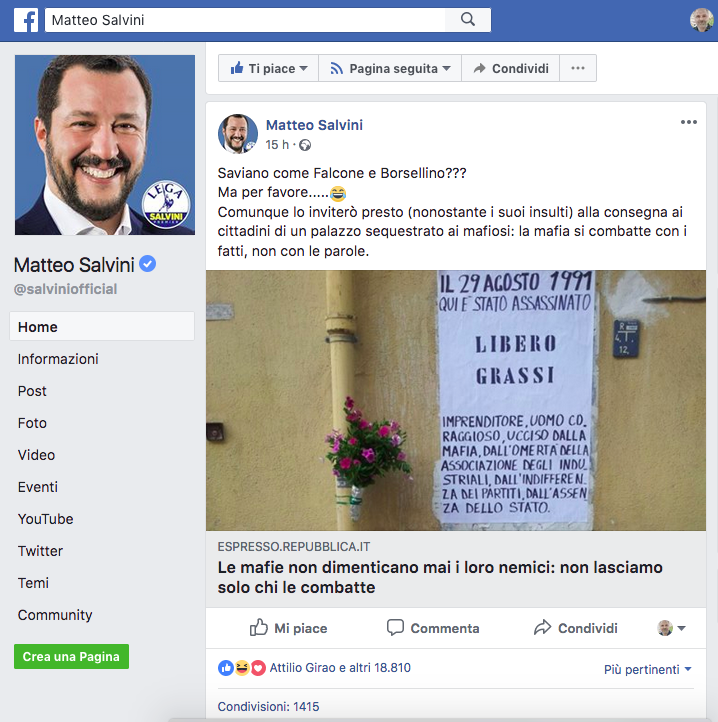This screenshot has height=722, width=718.
Task: Expand the Pagina seguita dropdown
Action: (x=390, y=68)
